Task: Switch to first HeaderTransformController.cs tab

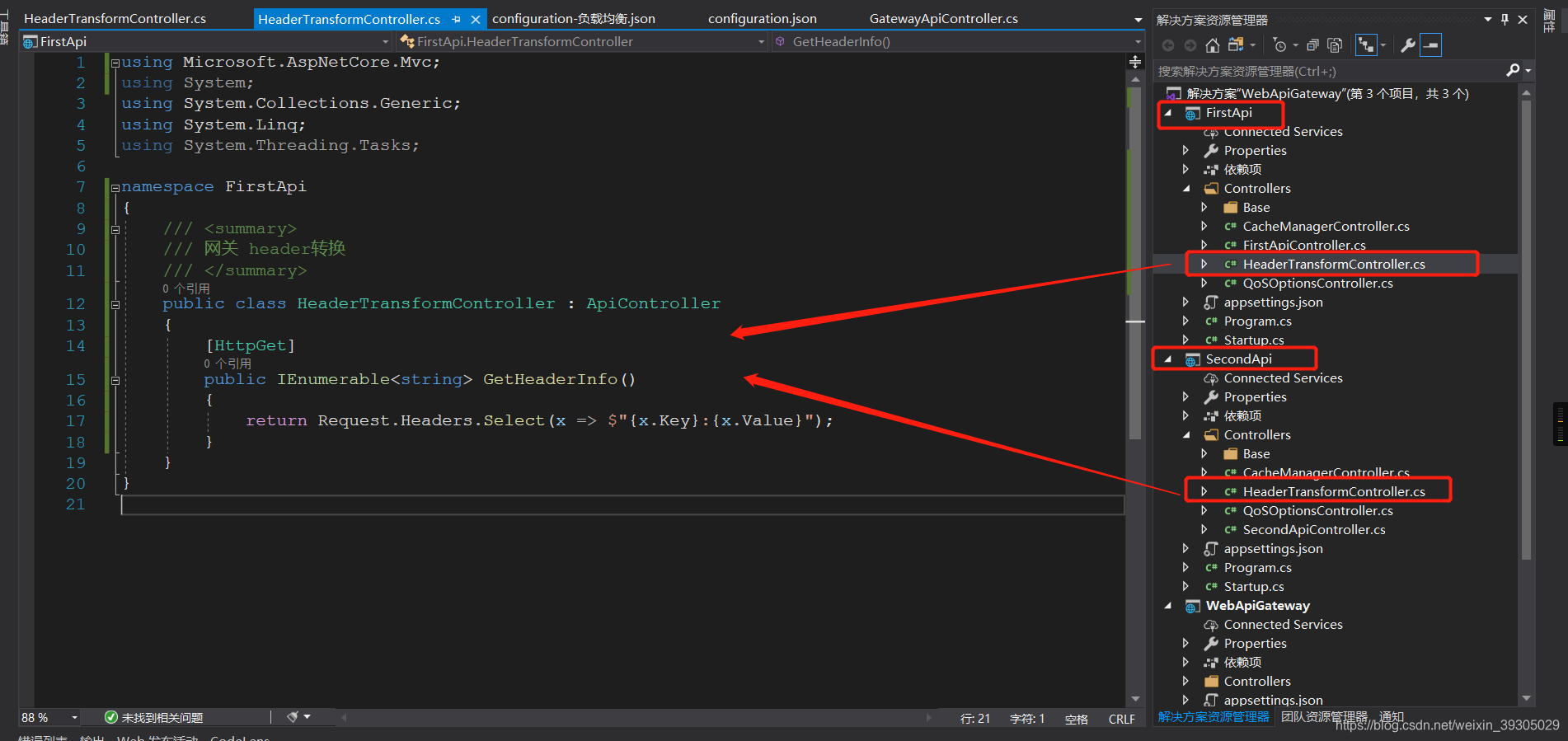Action: [115, 18]
